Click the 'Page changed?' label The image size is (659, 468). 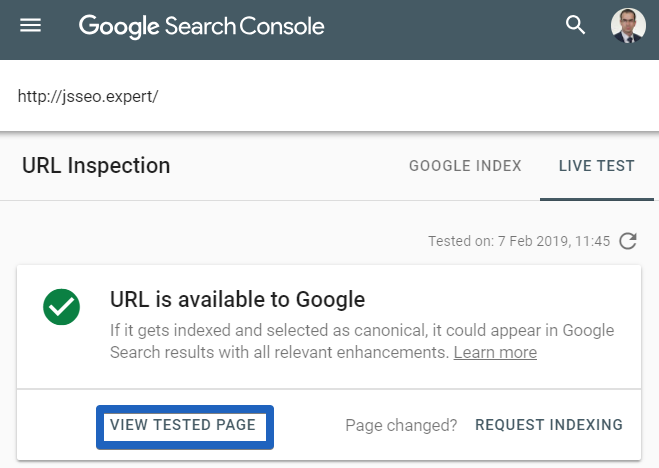[401, 425]
